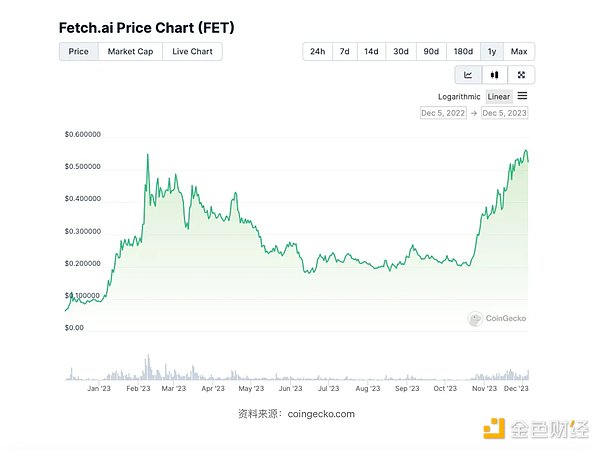
Task: Switch to Live Chart tab
Action: tap(192, 51)
